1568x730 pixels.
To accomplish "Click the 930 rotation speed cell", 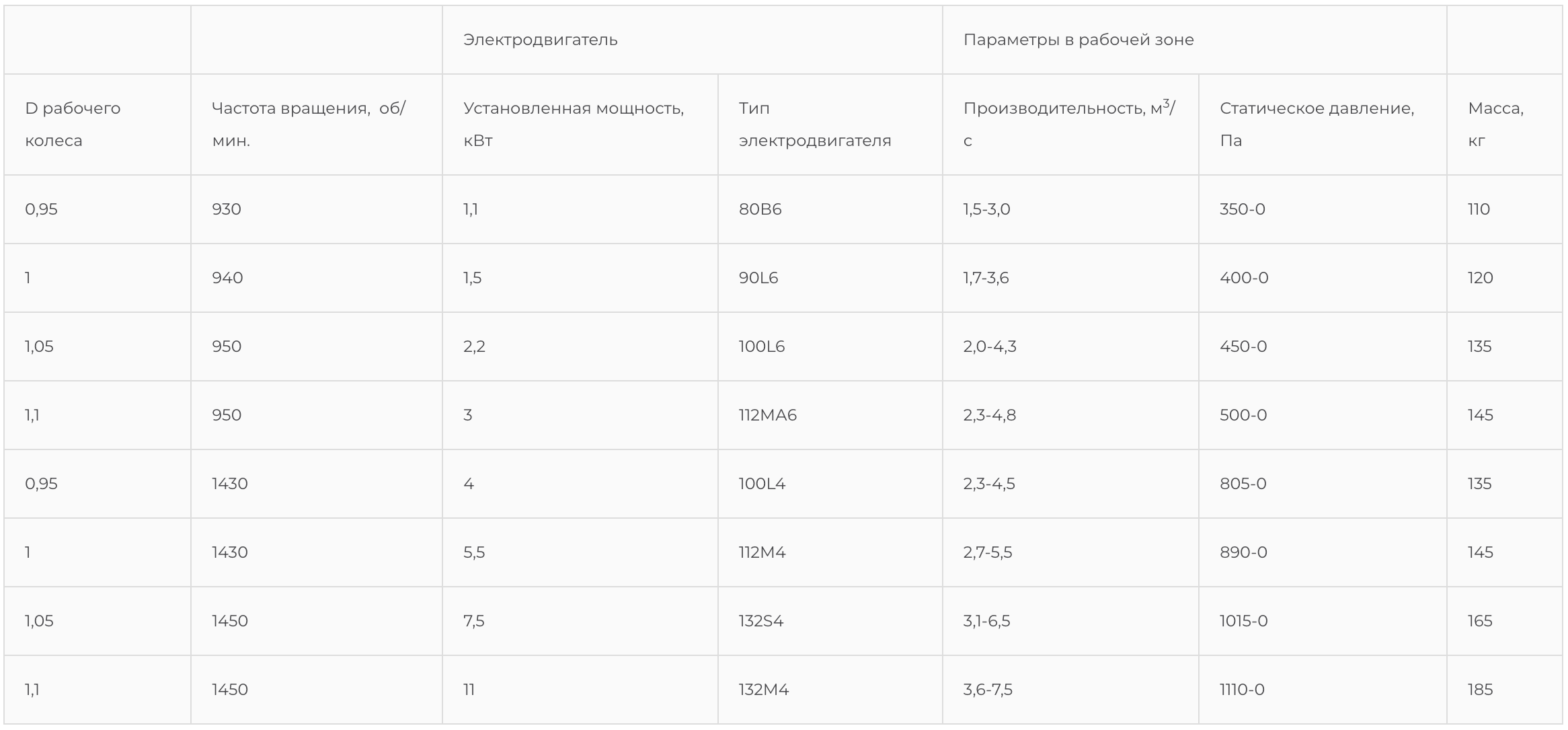I will tap(226, 209).
